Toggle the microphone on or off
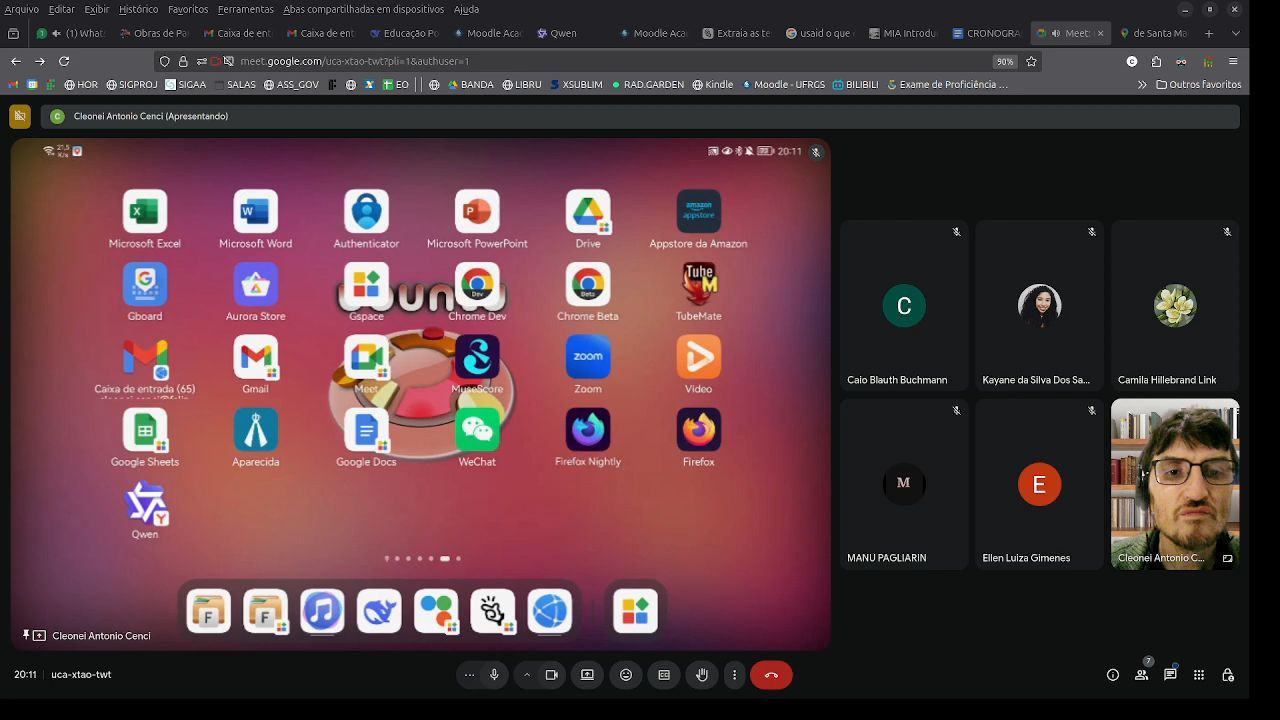1280x720 pixels. point(494,675)
